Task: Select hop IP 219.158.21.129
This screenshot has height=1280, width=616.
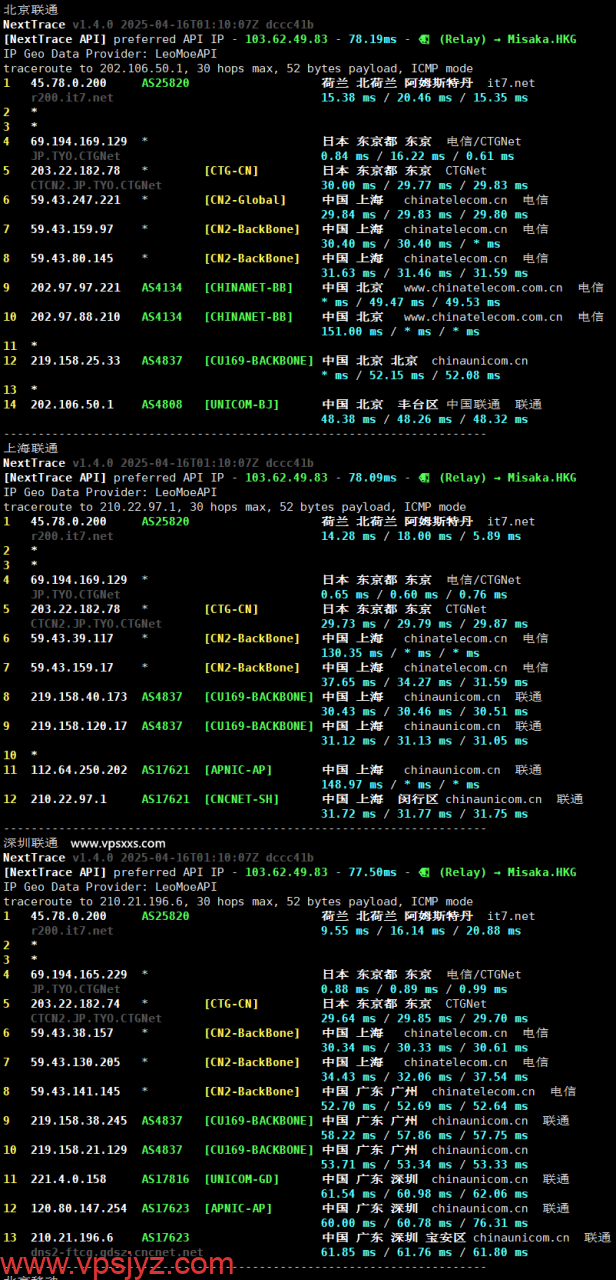Action: pyautogui.click(x=79, y=1150)
